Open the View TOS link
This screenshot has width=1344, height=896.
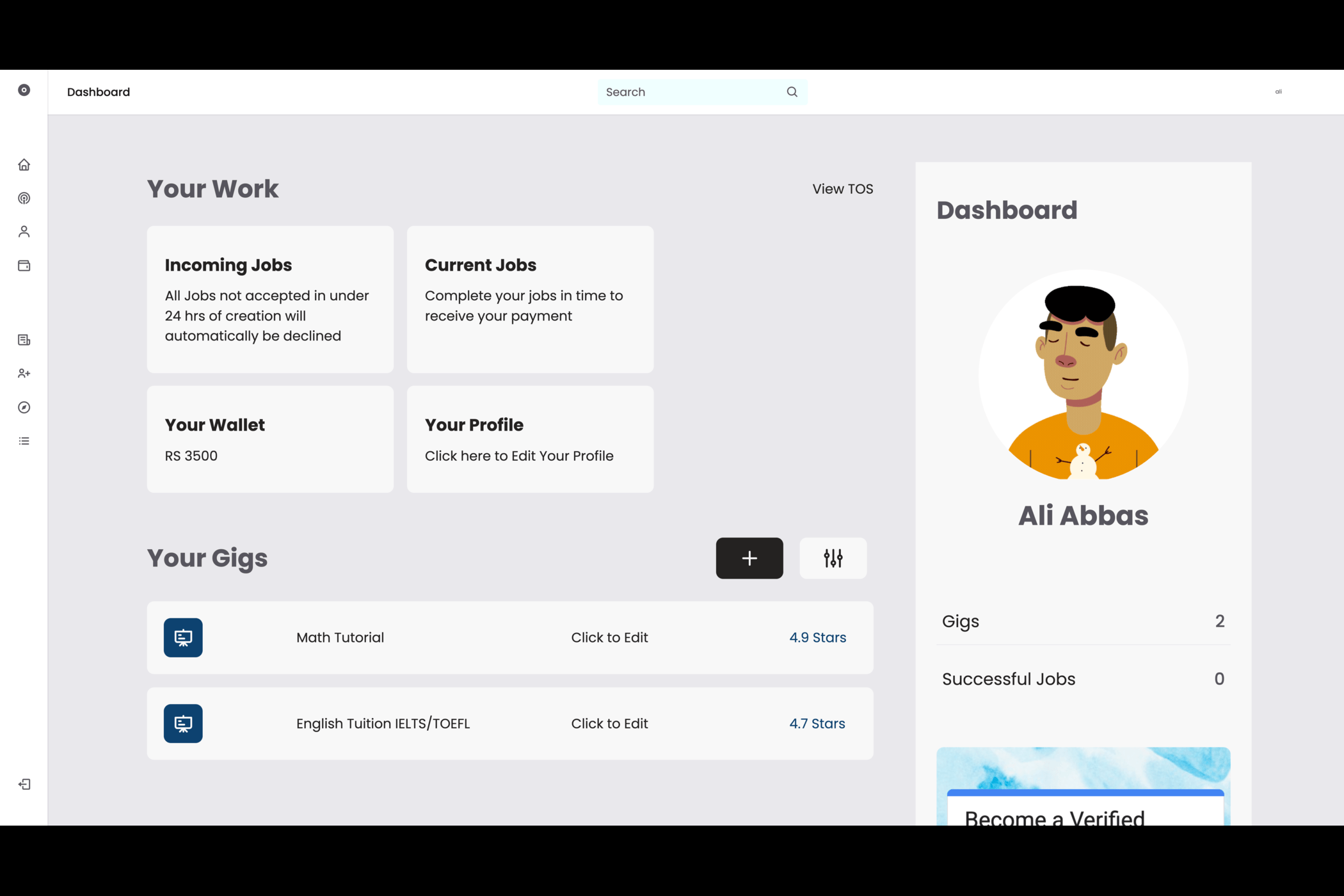842,189
